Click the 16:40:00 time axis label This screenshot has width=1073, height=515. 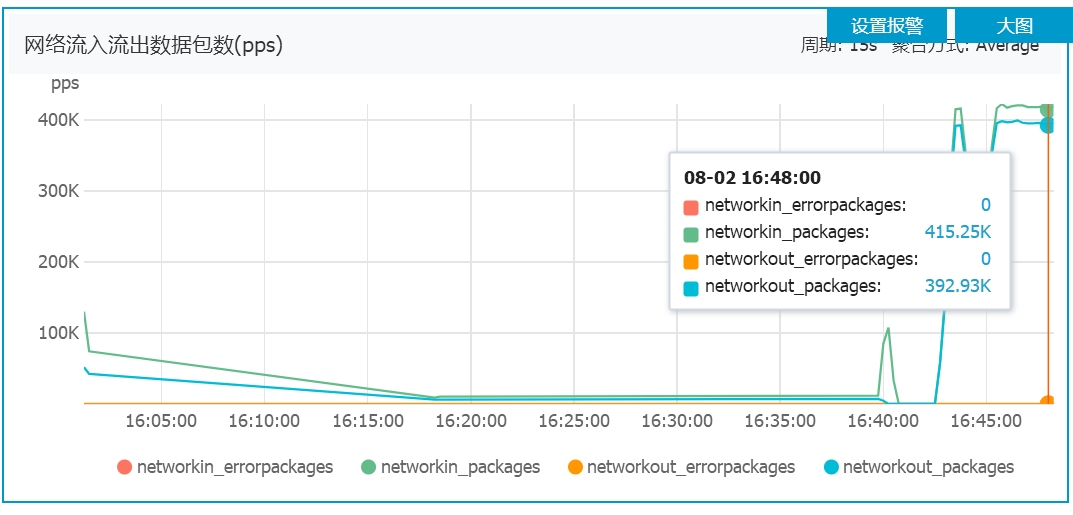click(883, 420)
